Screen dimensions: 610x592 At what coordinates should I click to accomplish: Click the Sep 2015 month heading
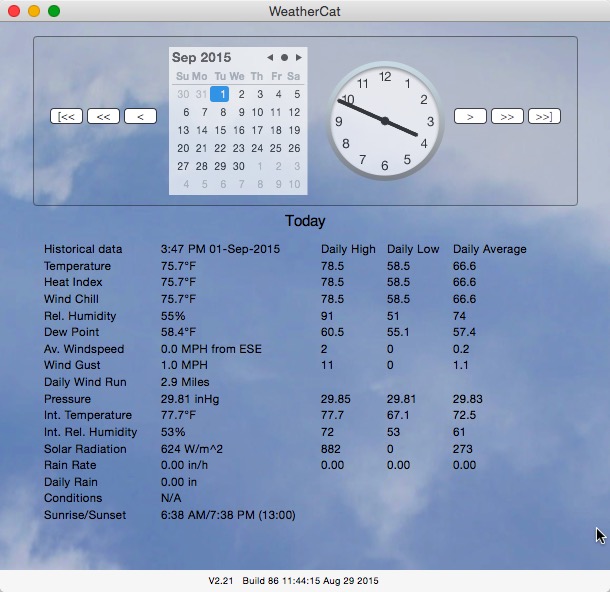coord(202,58)
